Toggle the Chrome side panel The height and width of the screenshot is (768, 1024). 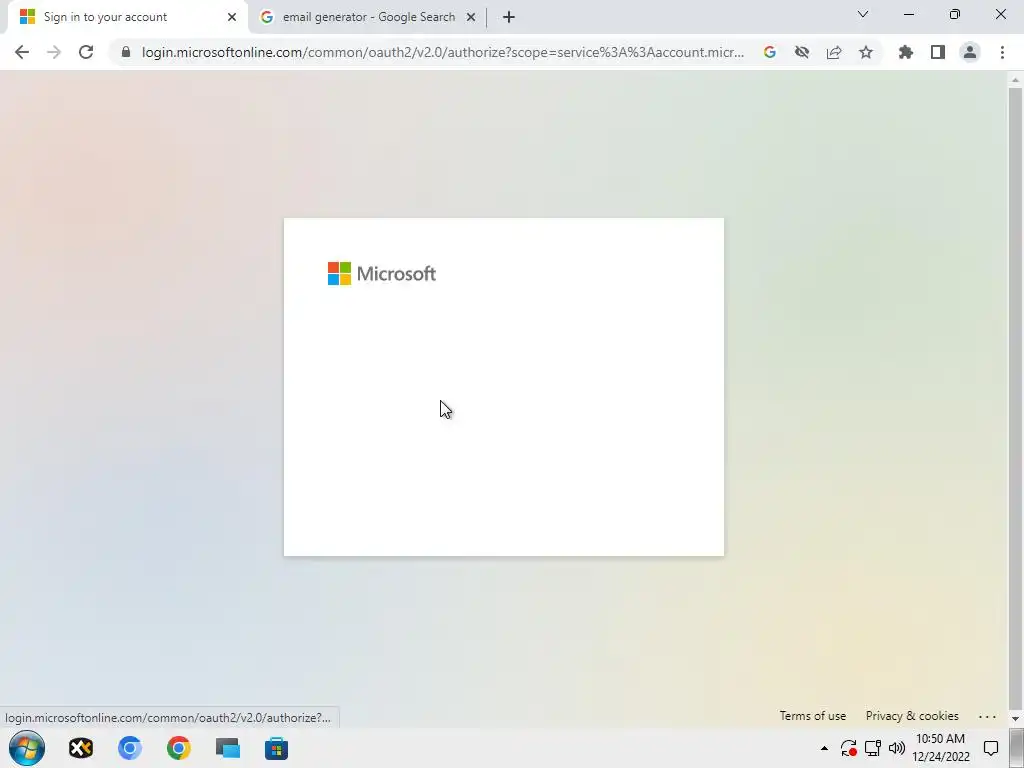click(x=938, y=52)
